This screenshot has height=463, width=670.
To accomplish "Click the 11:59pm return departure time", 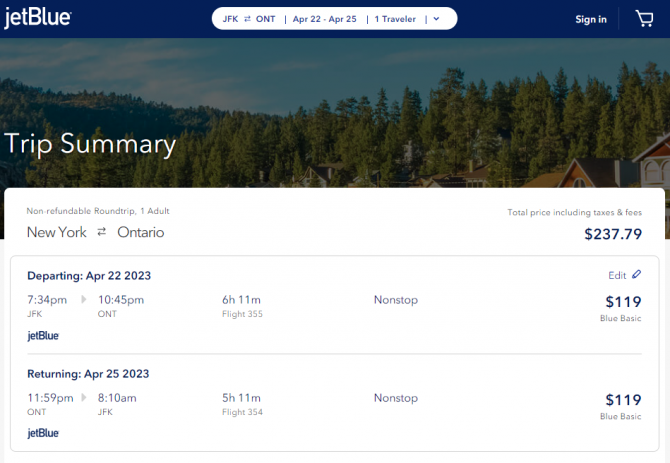I will coord(50,398).
